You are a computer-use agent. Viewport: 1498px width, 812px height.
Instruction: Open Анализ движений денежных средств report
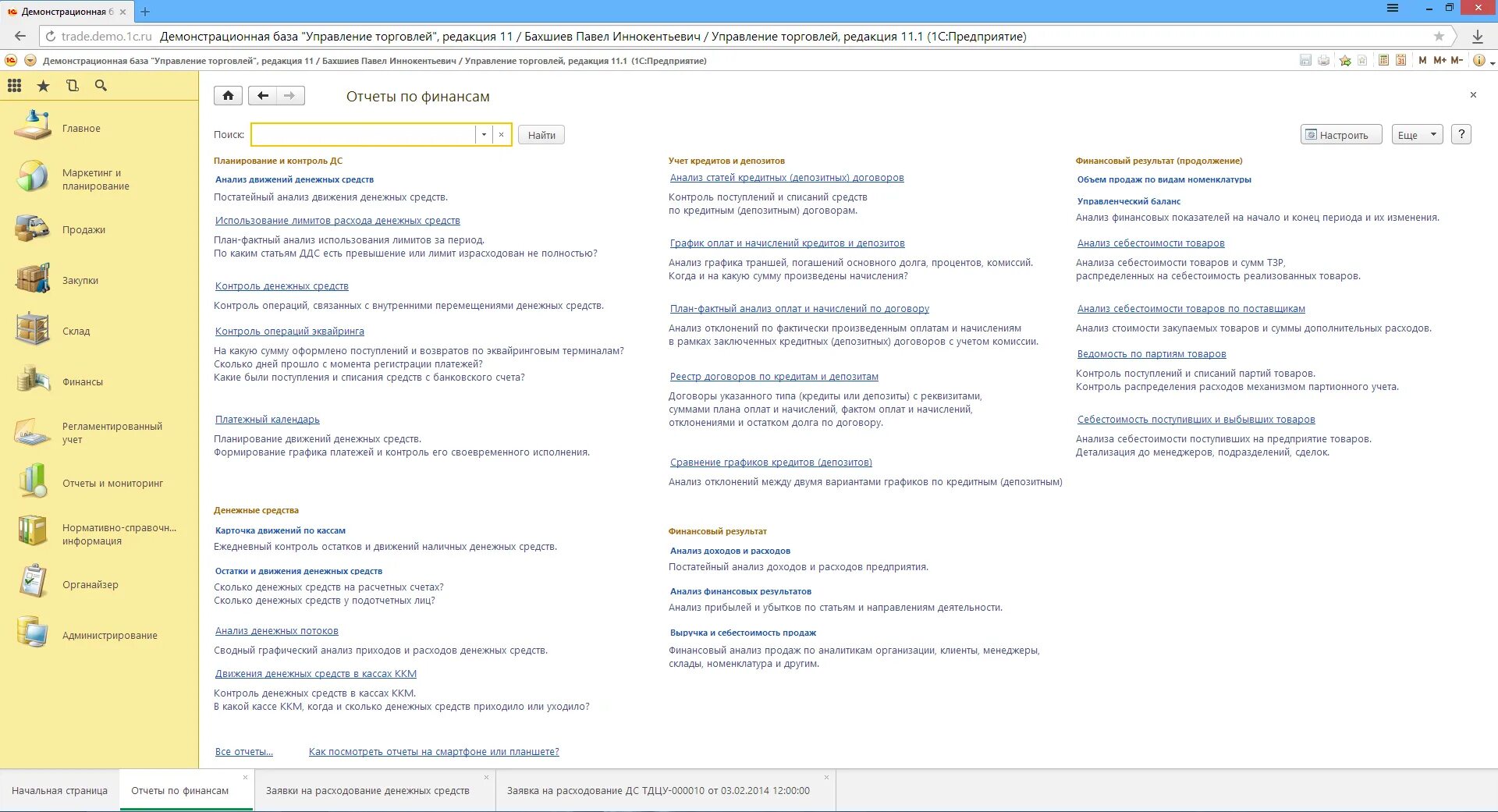(294, 179)
